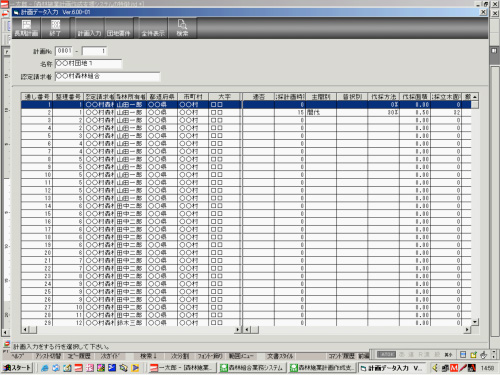Click the 終了 exit toolbar icon

(55, 28)
